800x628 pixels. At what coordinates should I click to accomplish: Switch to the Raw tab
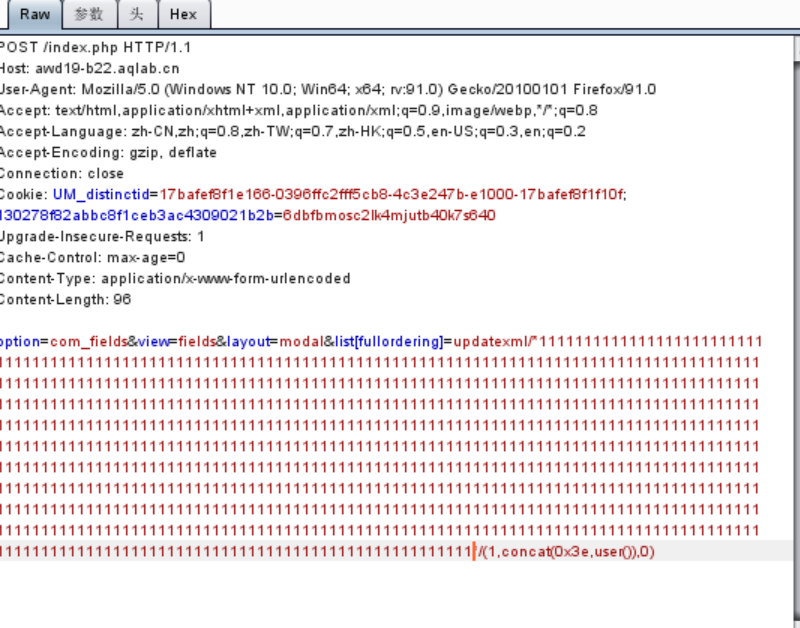tap(35, 14)
